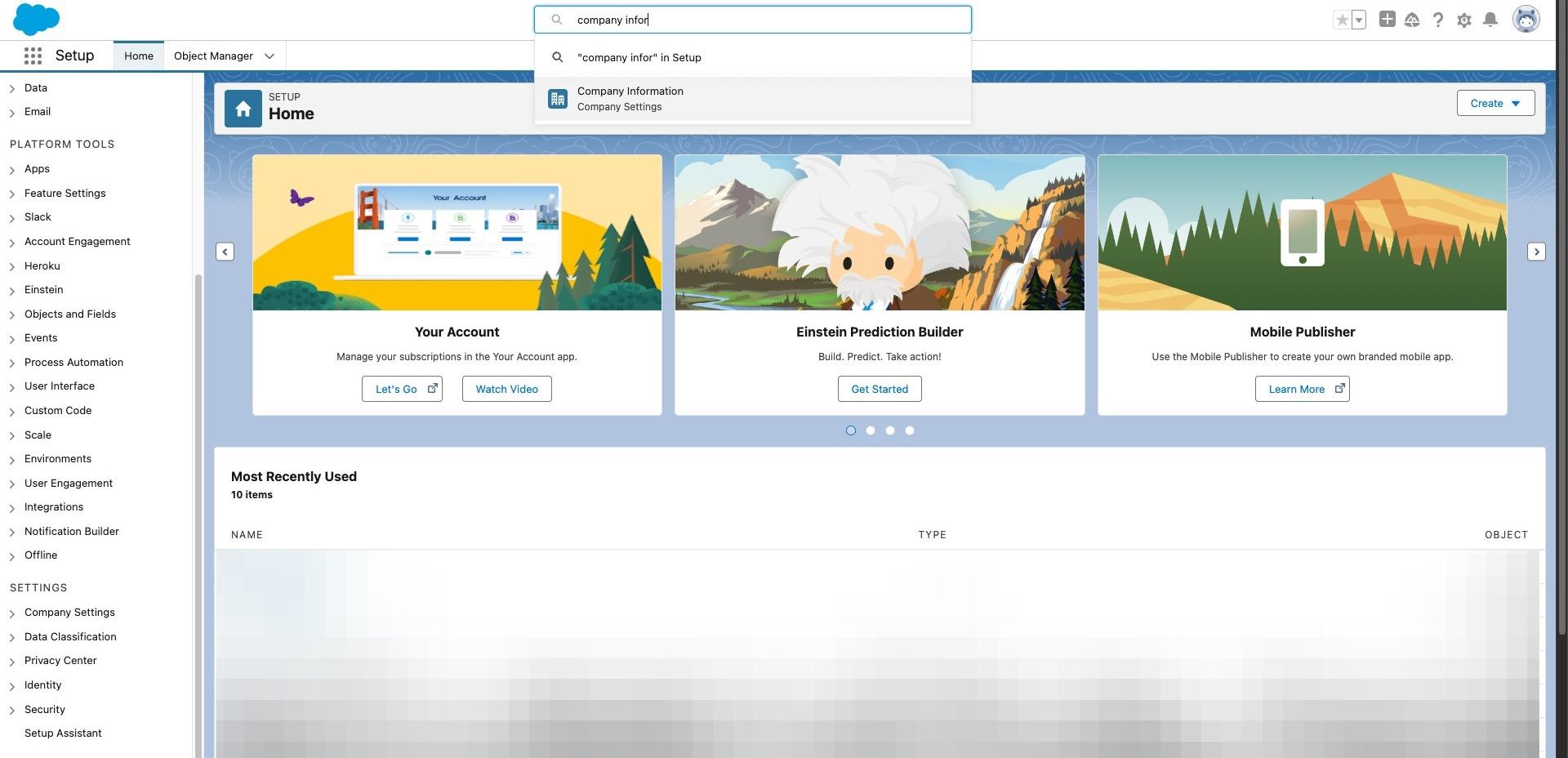1568x758 pixels.
Task: Open the Object Manager tab chevron
Action: tap(269, 56)
